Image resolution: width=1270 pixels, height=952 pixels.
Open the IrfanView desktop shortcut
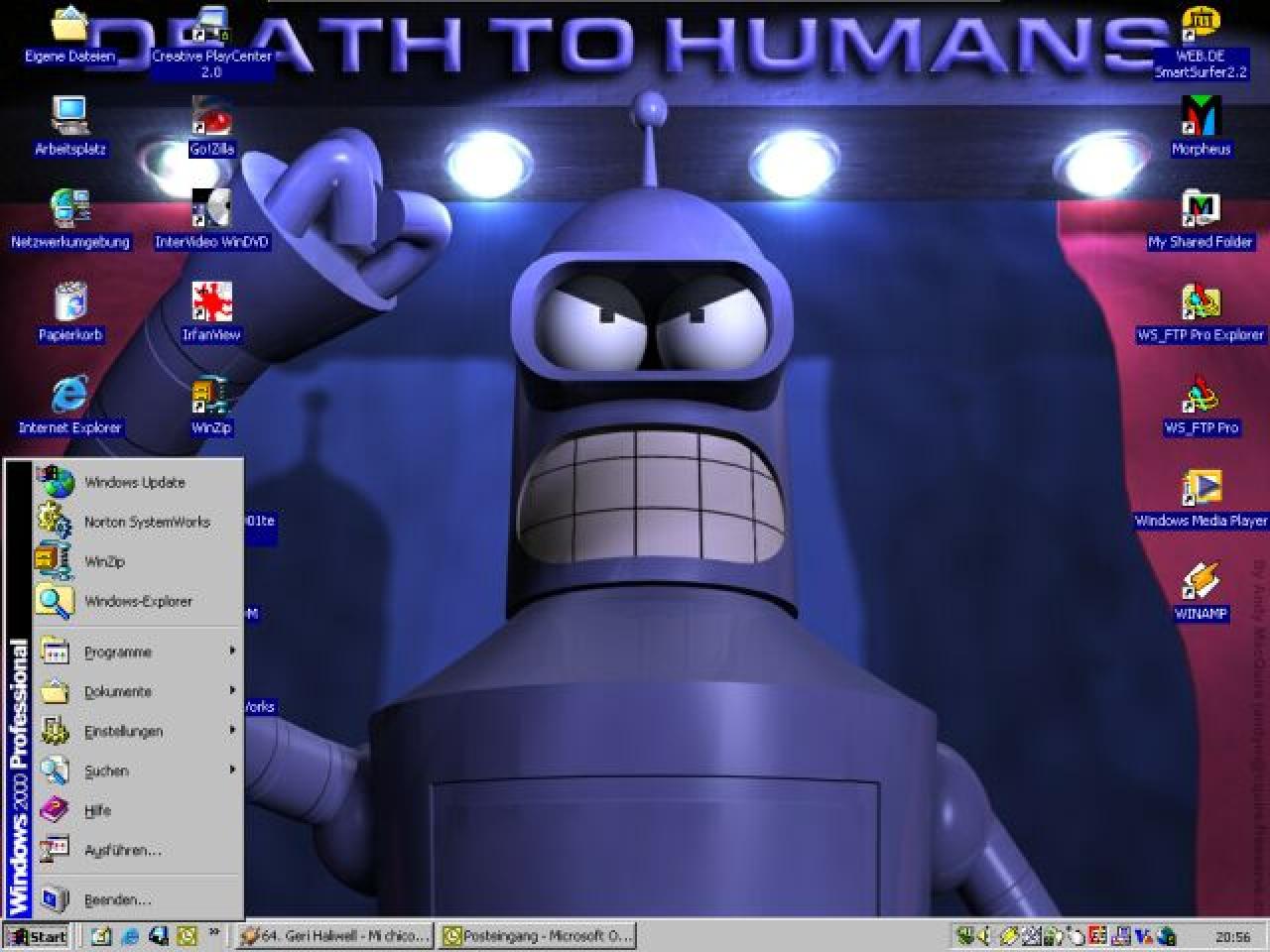[211, 313]
